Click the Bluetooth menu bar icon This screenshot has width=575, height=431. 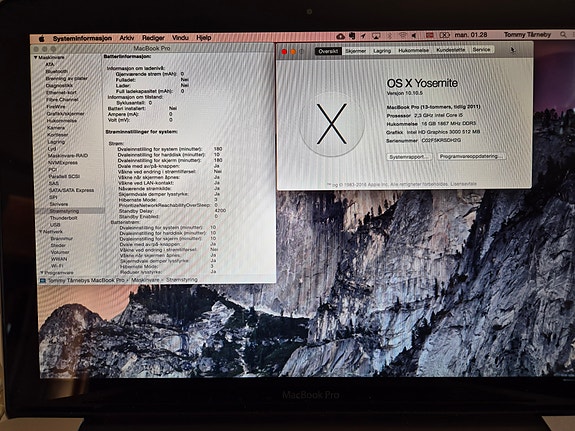[390, 36]
